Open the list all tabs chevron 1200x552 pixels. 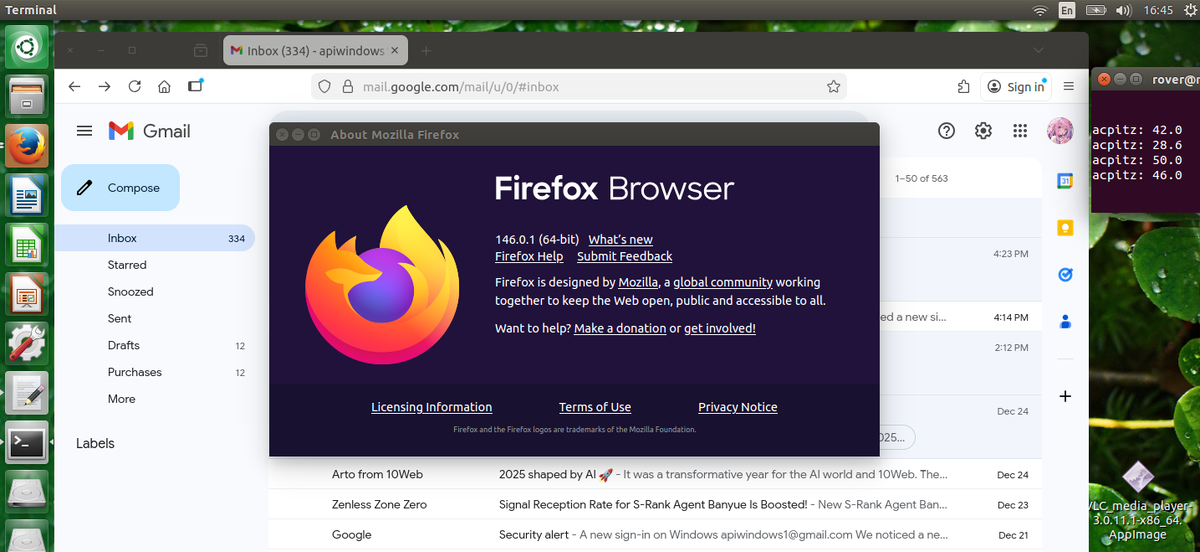pyautogui.click(x=1038, y=50)
